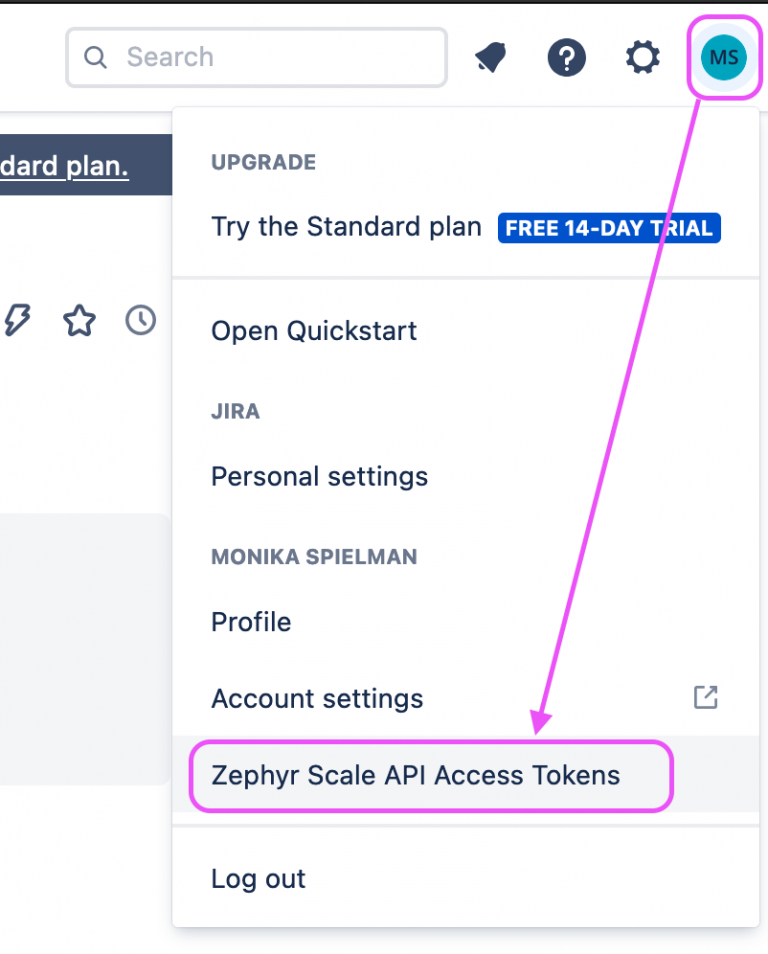The height and width of the screenshot is (954, 768).
Task: Click external link icon beside Account settings
Action: coord(706,698)
